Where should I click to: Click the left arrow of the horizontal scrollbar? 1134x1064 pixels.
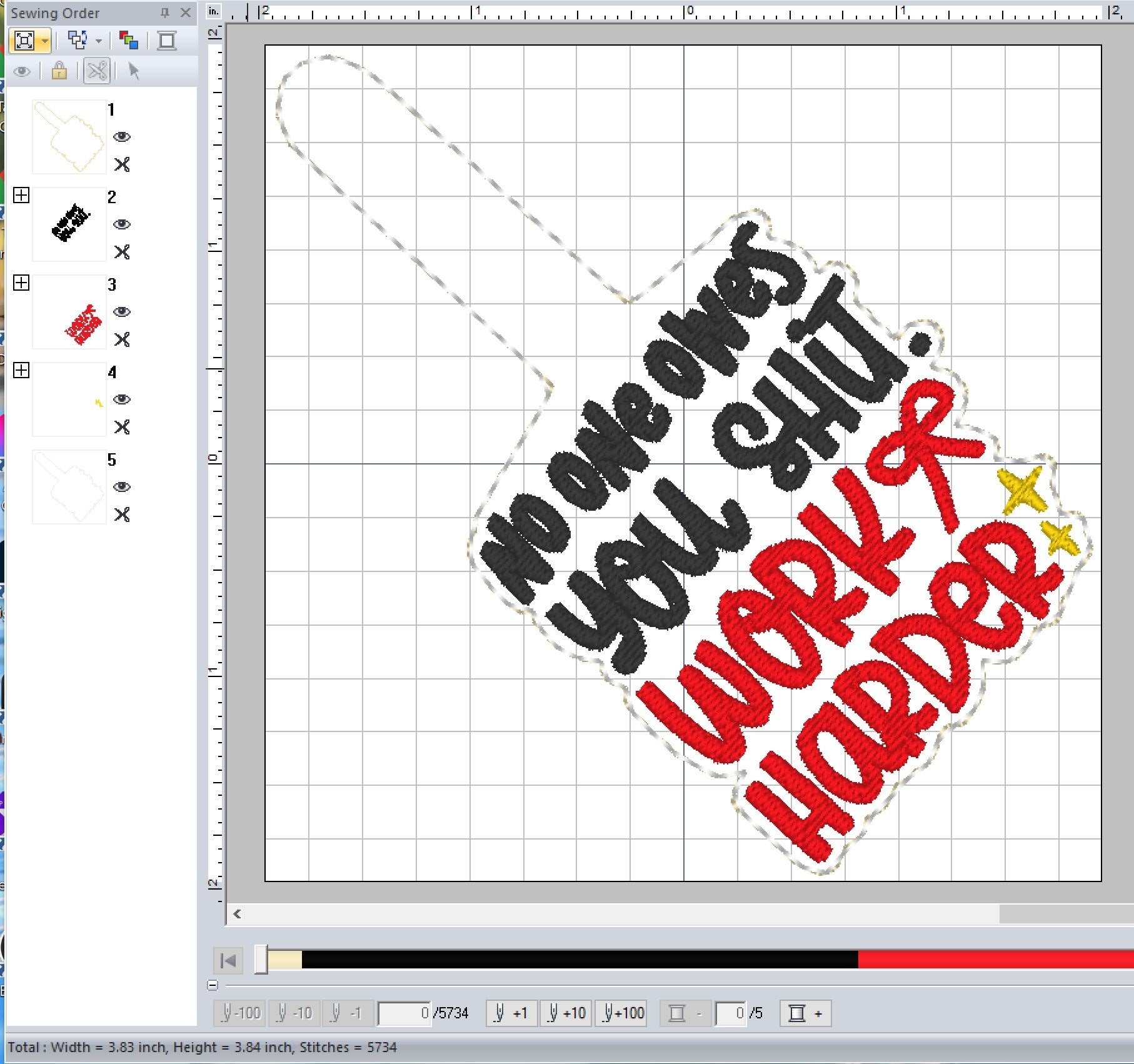237,914
